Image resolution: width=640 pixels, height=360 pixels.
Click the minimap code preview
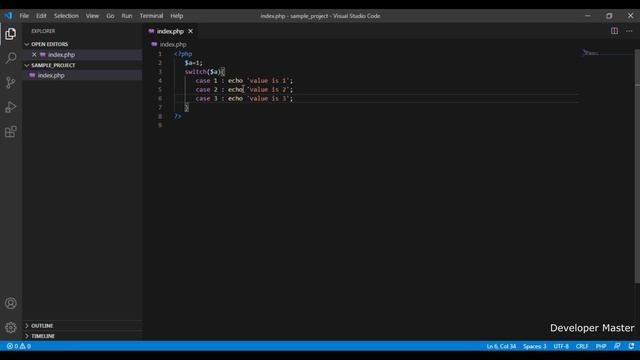tap(591, 53)
